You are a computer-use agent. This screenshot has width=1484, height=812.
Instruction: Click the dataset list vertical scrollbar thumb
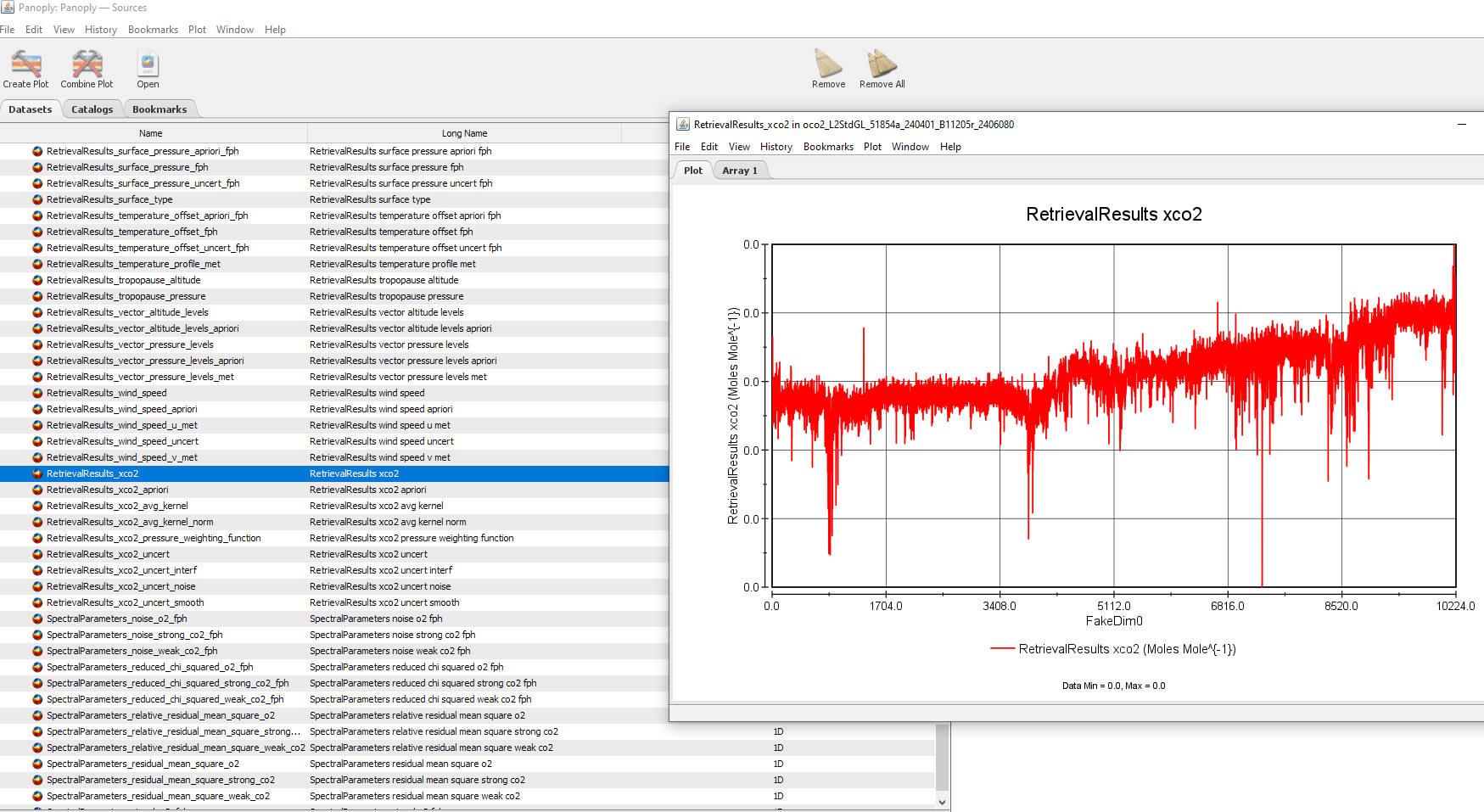pyautogui.click(x=942, y=757)
